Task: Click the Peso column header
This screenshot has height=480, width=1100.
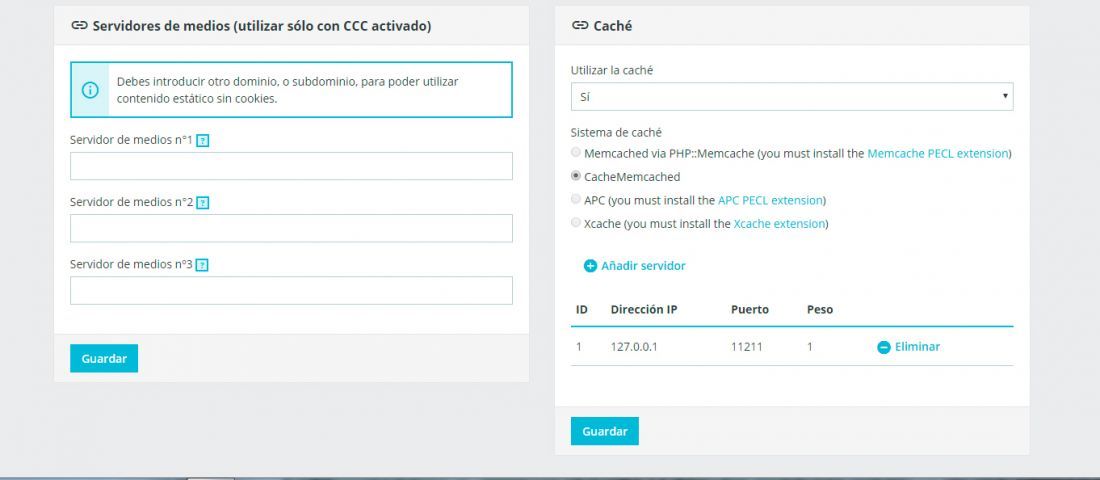Action: [x=820, y=309]
